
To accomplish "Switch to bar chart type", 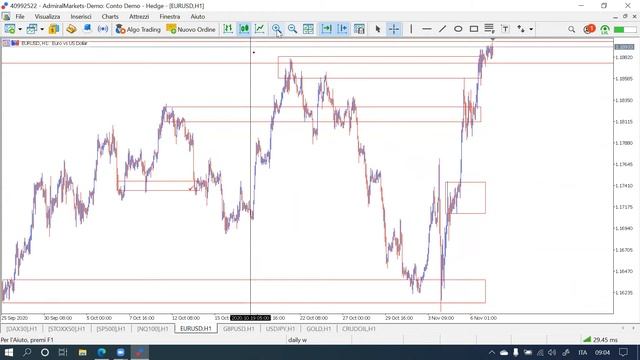I will 228,29.
